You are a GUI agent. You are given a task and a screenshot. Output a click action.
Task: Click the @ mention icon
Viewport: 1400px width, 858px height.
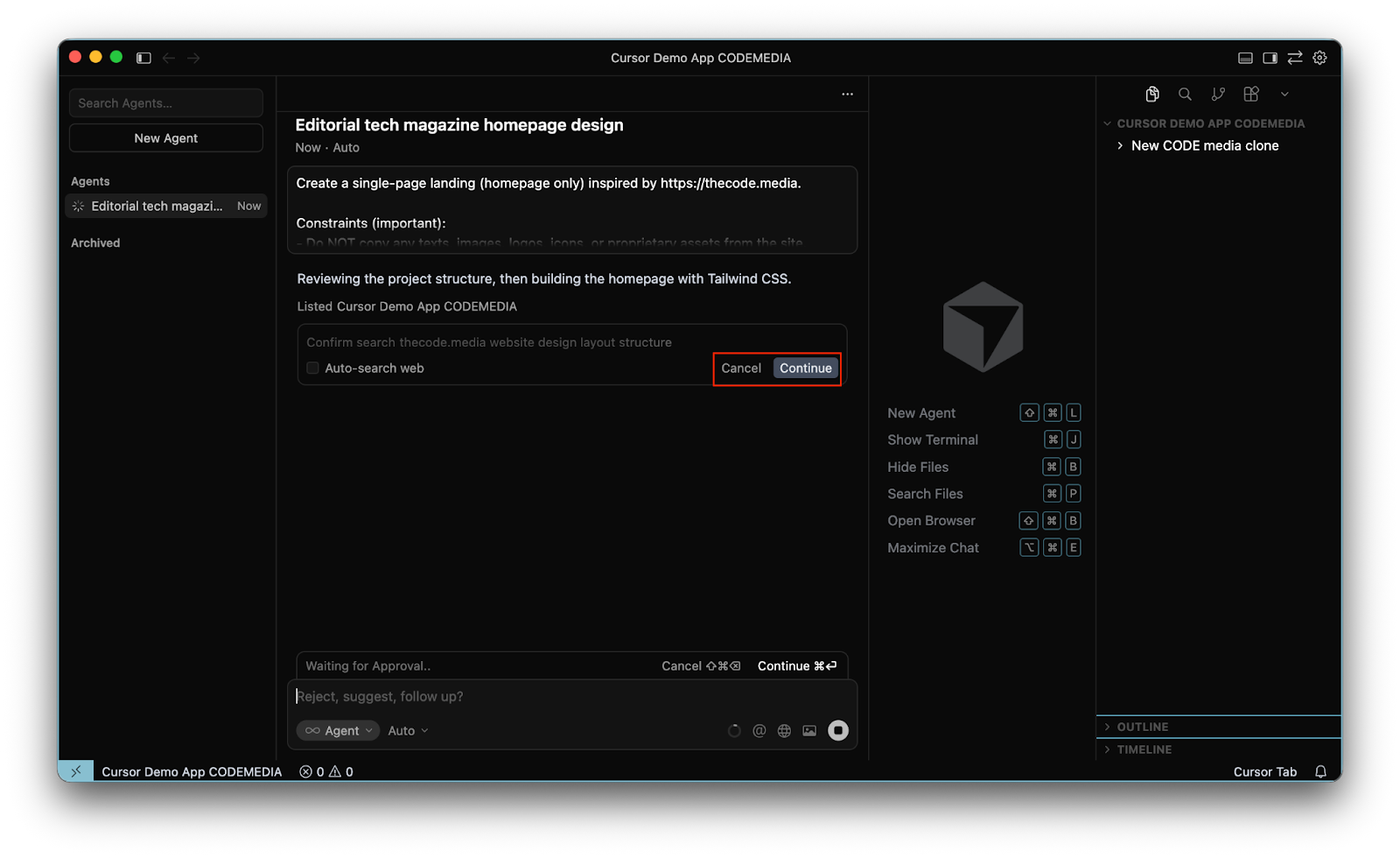[759, 730]
